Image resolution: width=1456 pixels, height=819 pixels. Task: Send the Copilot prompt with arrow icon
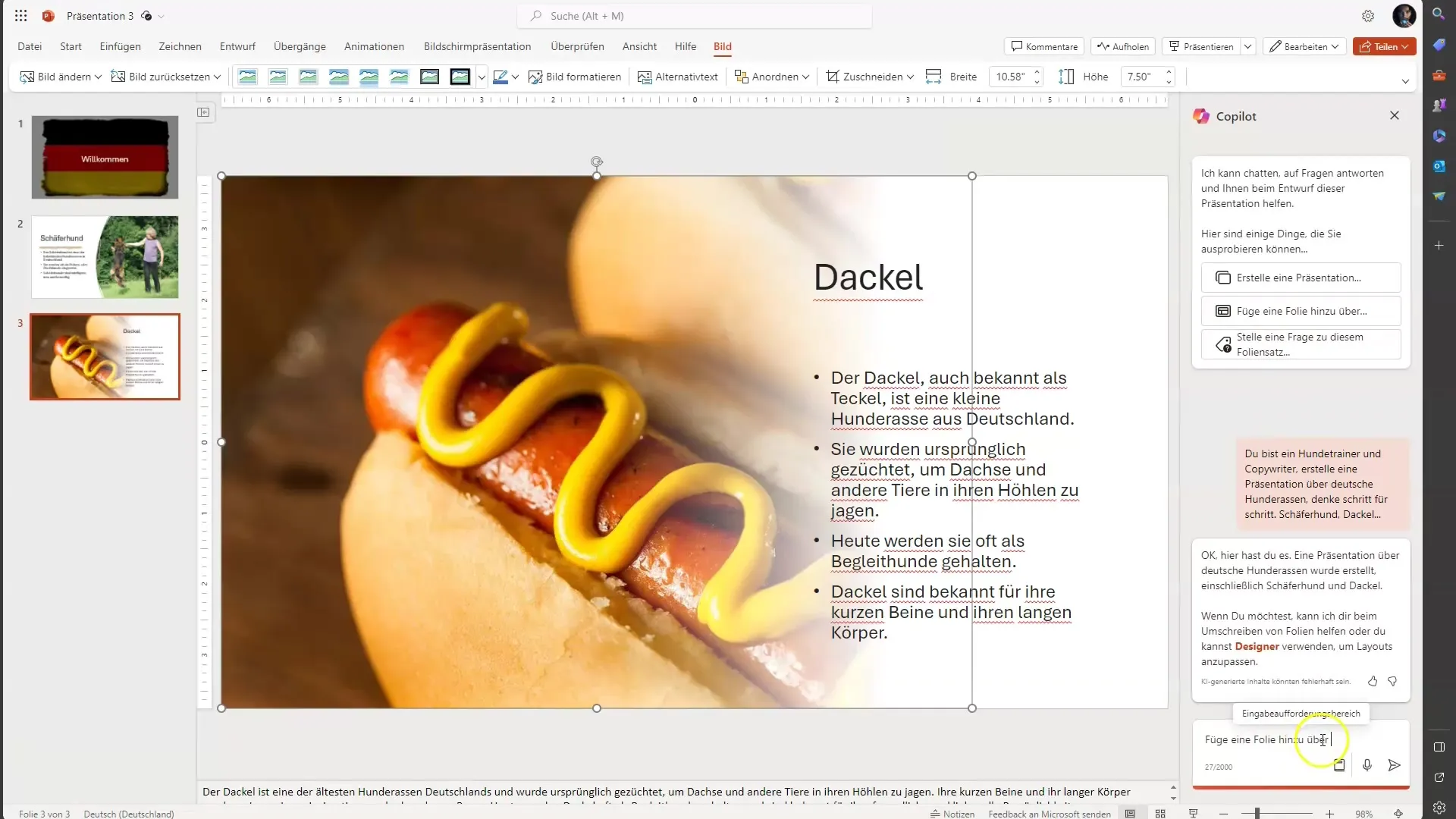click(x=1394, y=765)
